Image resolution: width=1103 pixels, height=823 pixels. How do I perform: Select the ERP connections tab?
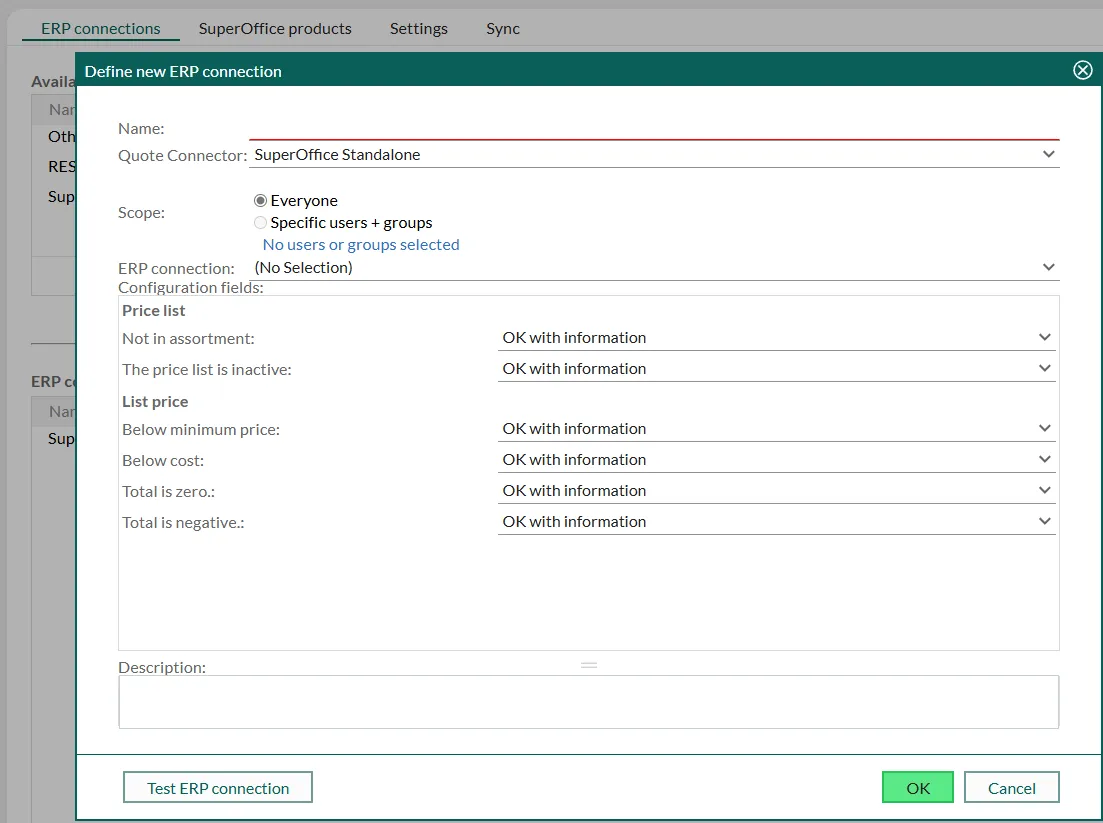point(101,28)
